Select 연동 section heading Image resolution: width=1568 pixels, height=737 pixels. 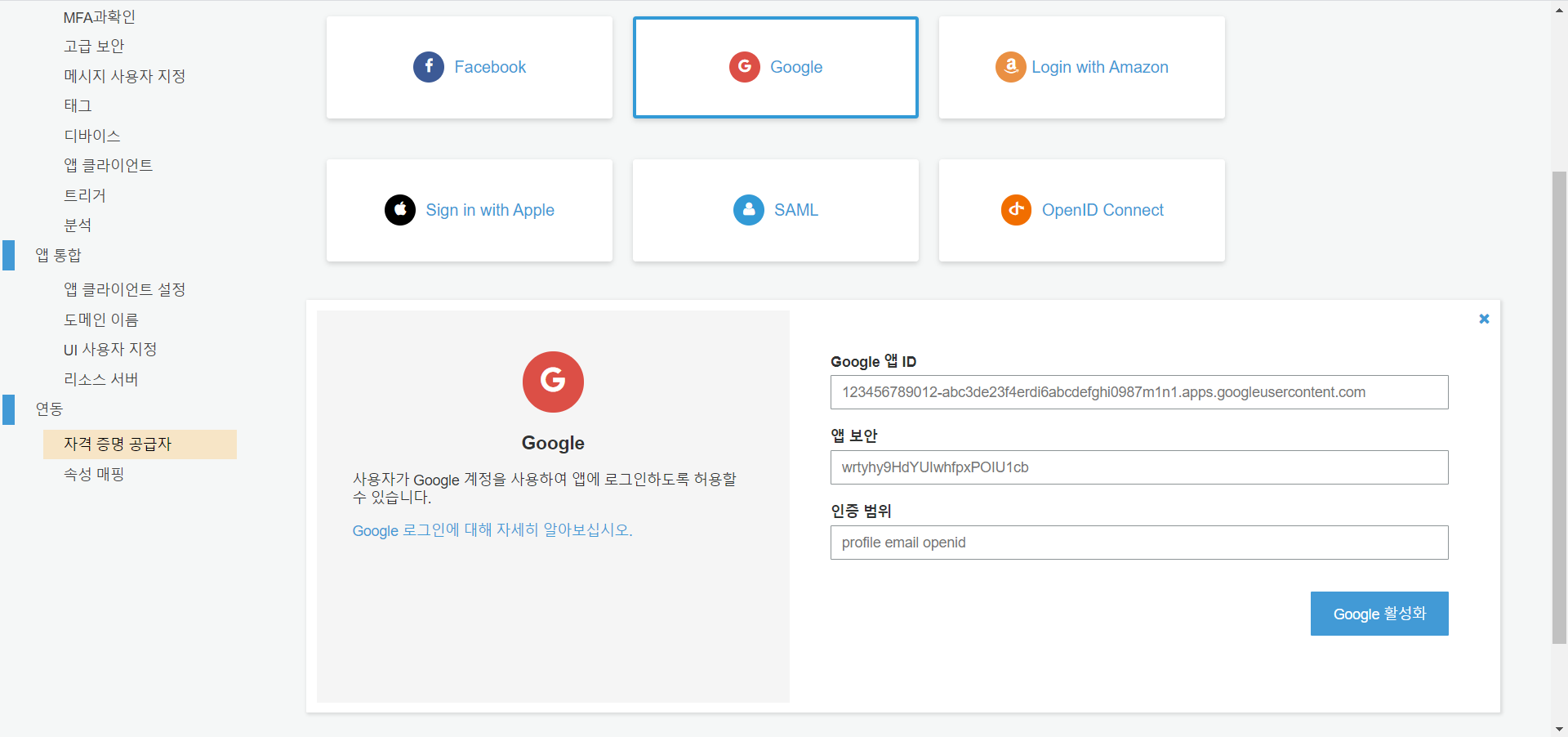pos(49,409)
